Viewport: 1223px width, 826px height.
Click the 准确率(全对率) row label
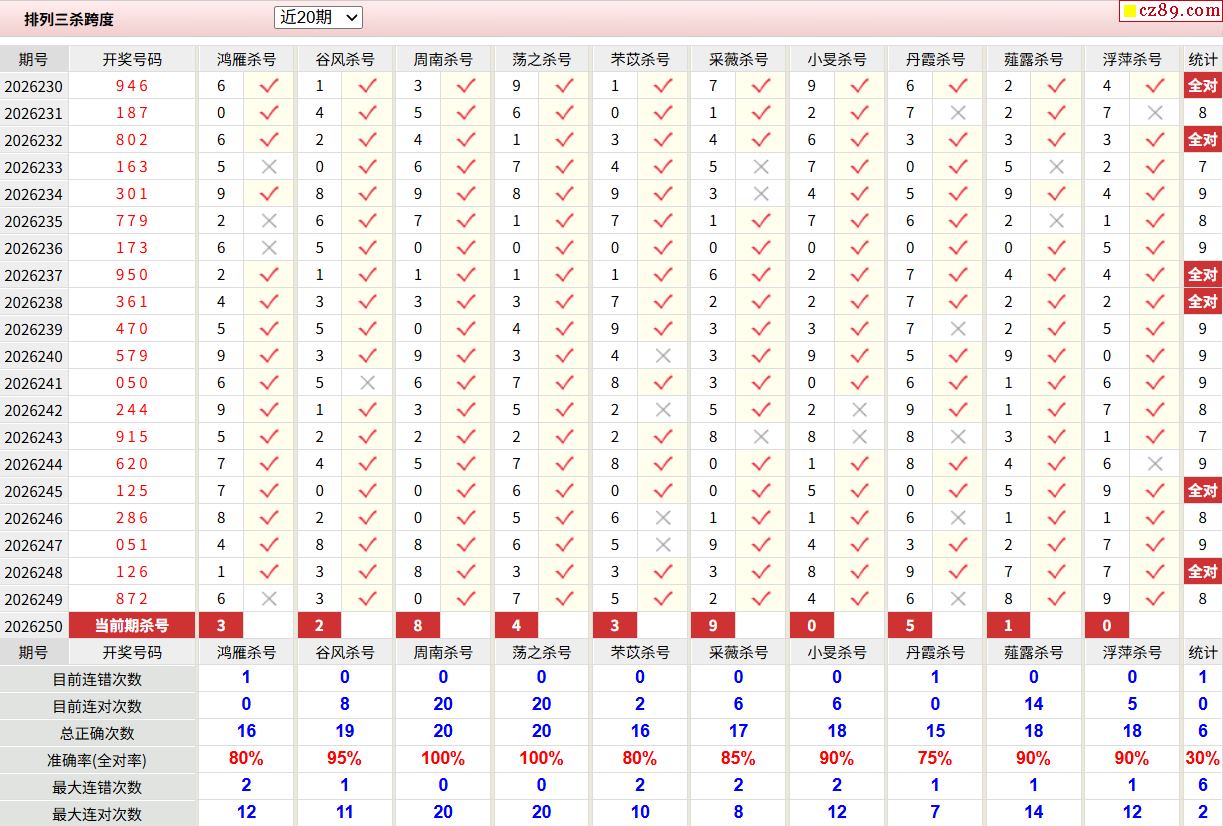pyautogui.click(x=97, y=760)
